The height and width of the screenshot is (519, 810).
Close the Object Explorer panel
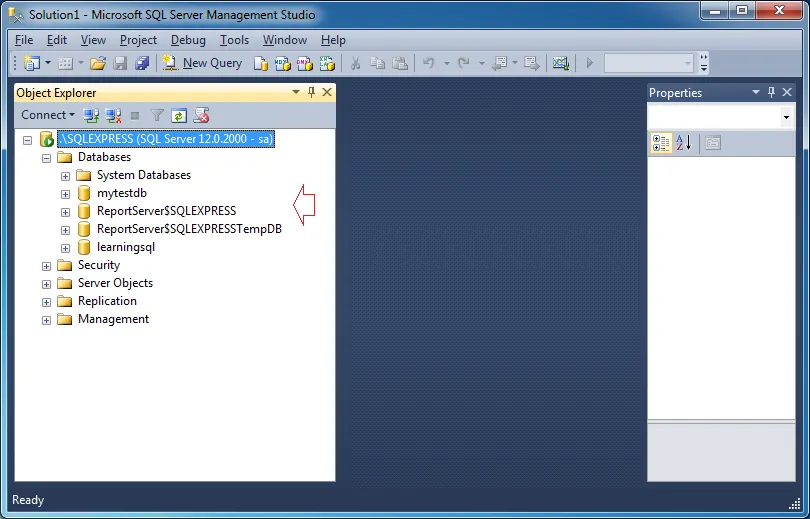click(x=327, y=92)
